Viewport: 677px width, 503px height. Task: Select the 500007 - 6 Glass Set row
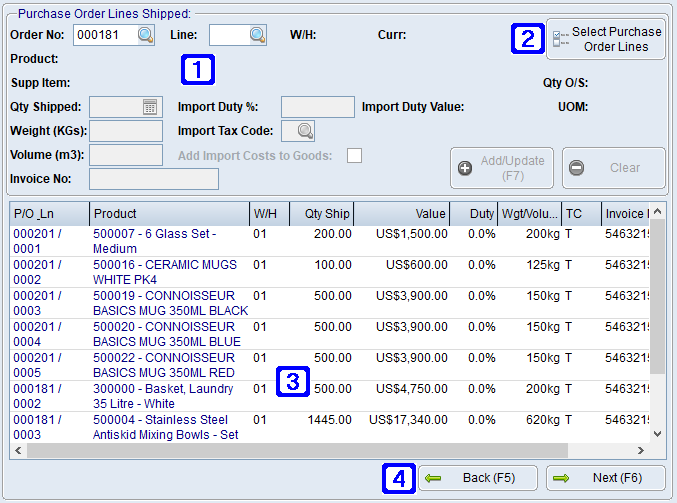pyautogui.click(x=168, y=241)
